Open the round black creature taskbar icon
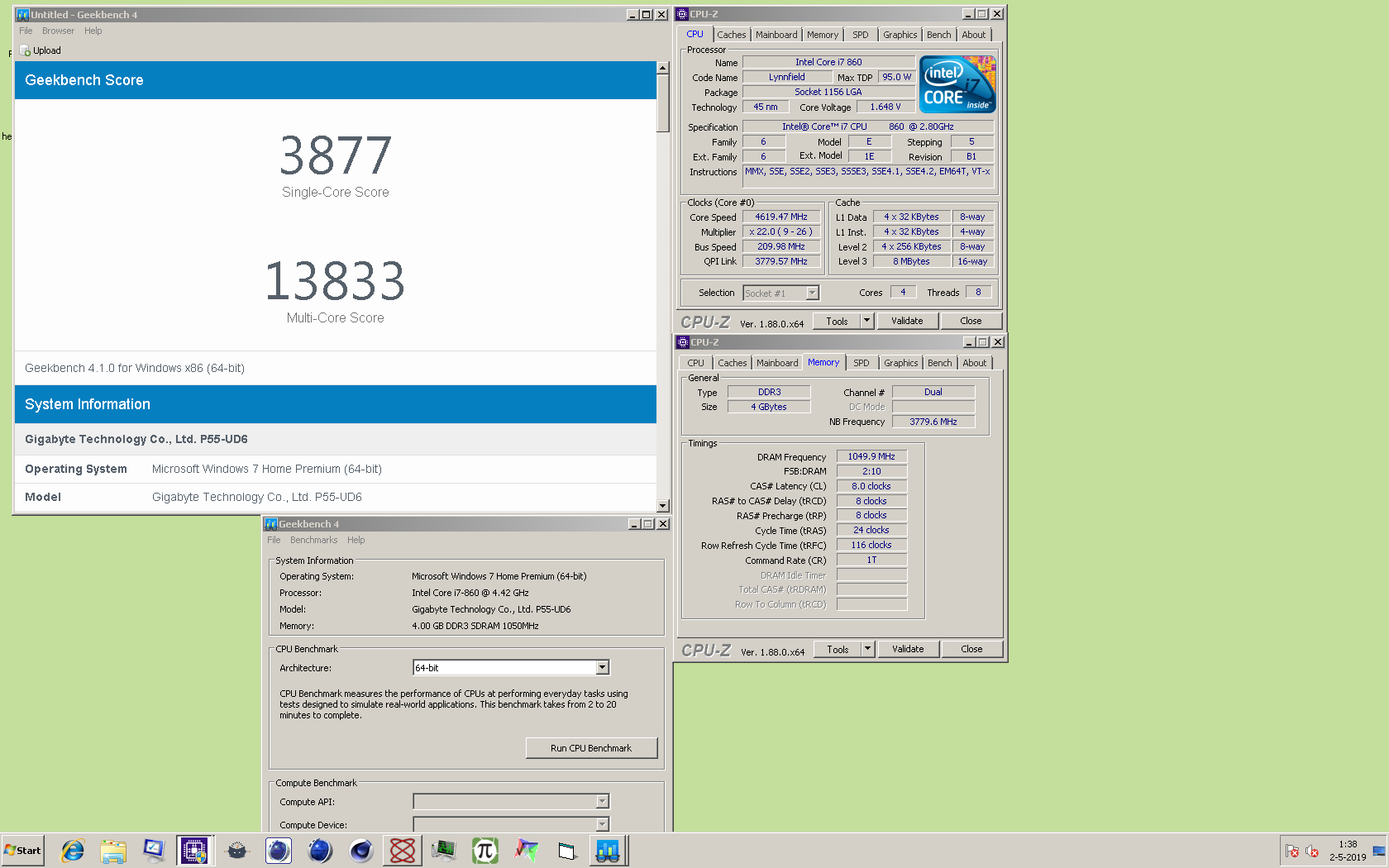 237,850
